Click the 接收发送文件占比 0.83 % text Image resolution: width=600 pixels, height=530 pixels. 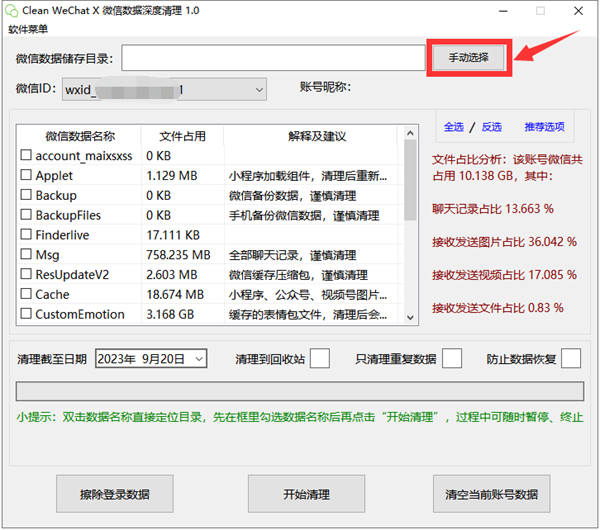click(498, 308)
